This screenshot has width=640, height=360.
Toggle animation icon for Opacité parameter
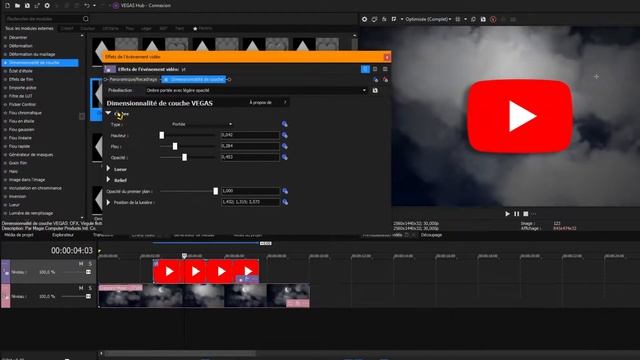coord(284,157)
